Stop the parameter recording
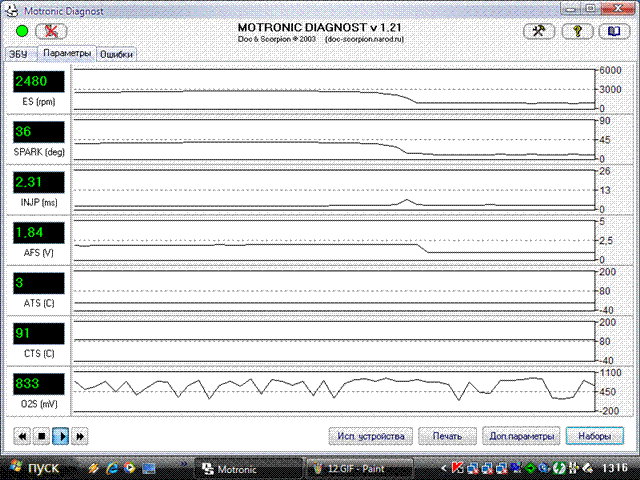 [x=41, y=436]
